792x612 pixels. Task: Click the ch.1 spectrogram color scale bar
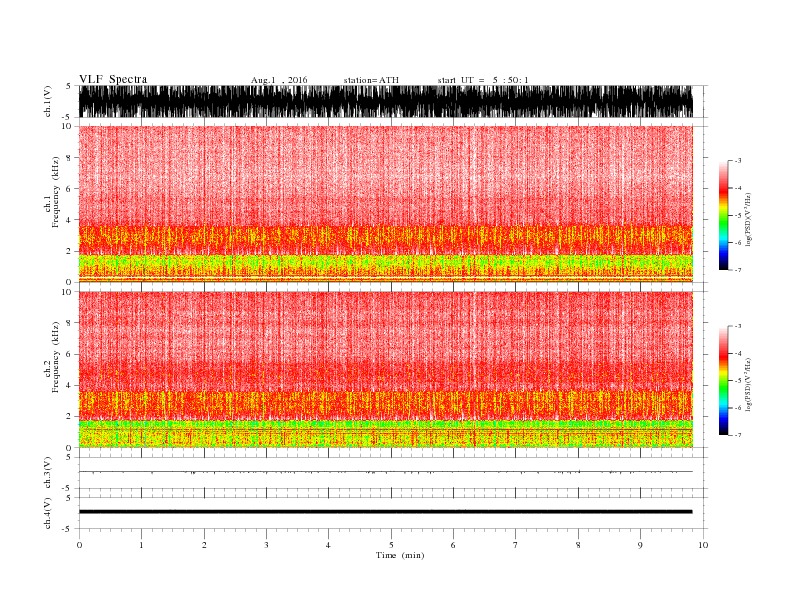click(x=723, y=215)
